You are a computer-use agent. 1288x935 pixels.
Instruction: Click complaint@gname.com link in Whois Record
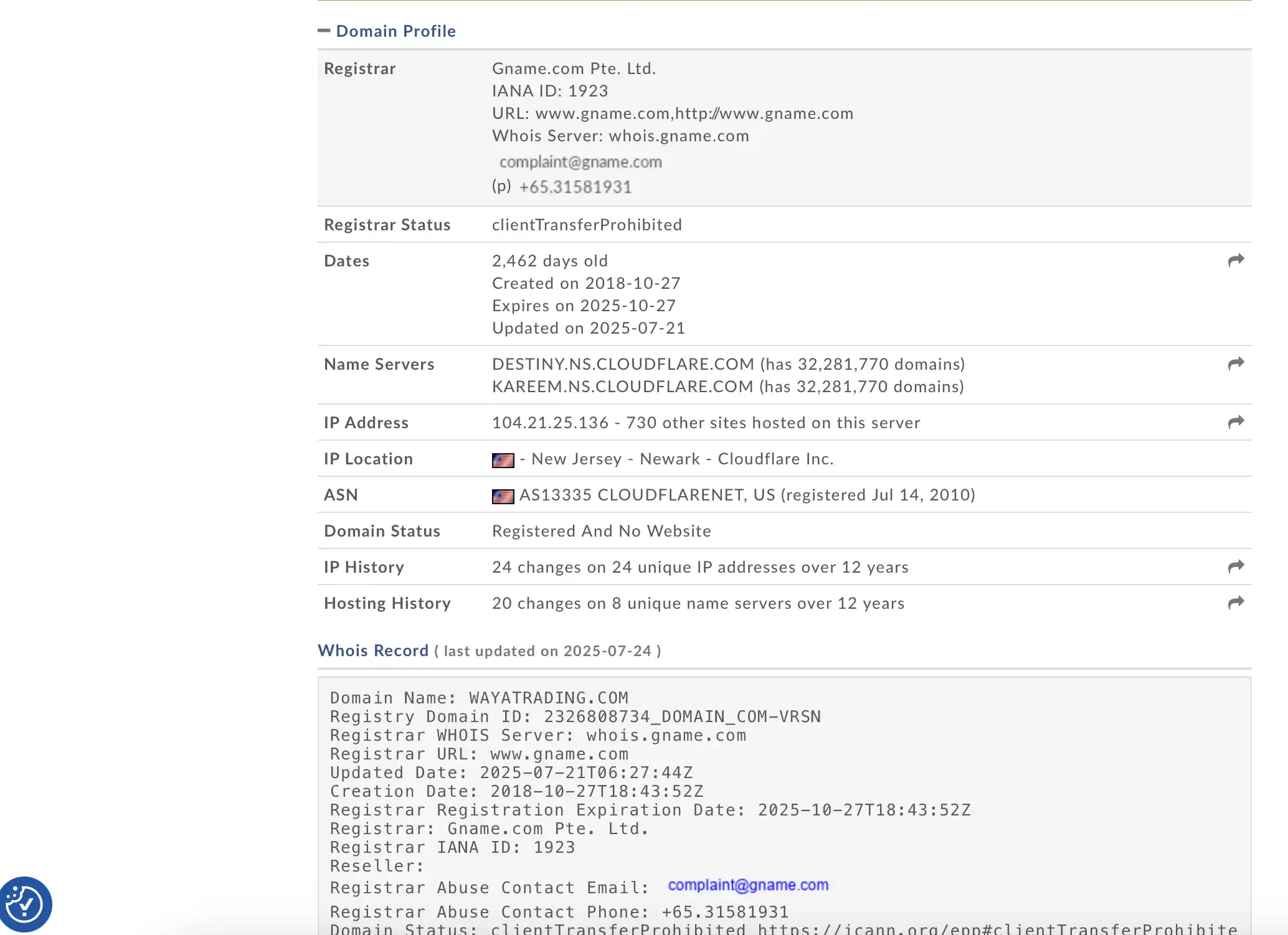coord(748,885)
